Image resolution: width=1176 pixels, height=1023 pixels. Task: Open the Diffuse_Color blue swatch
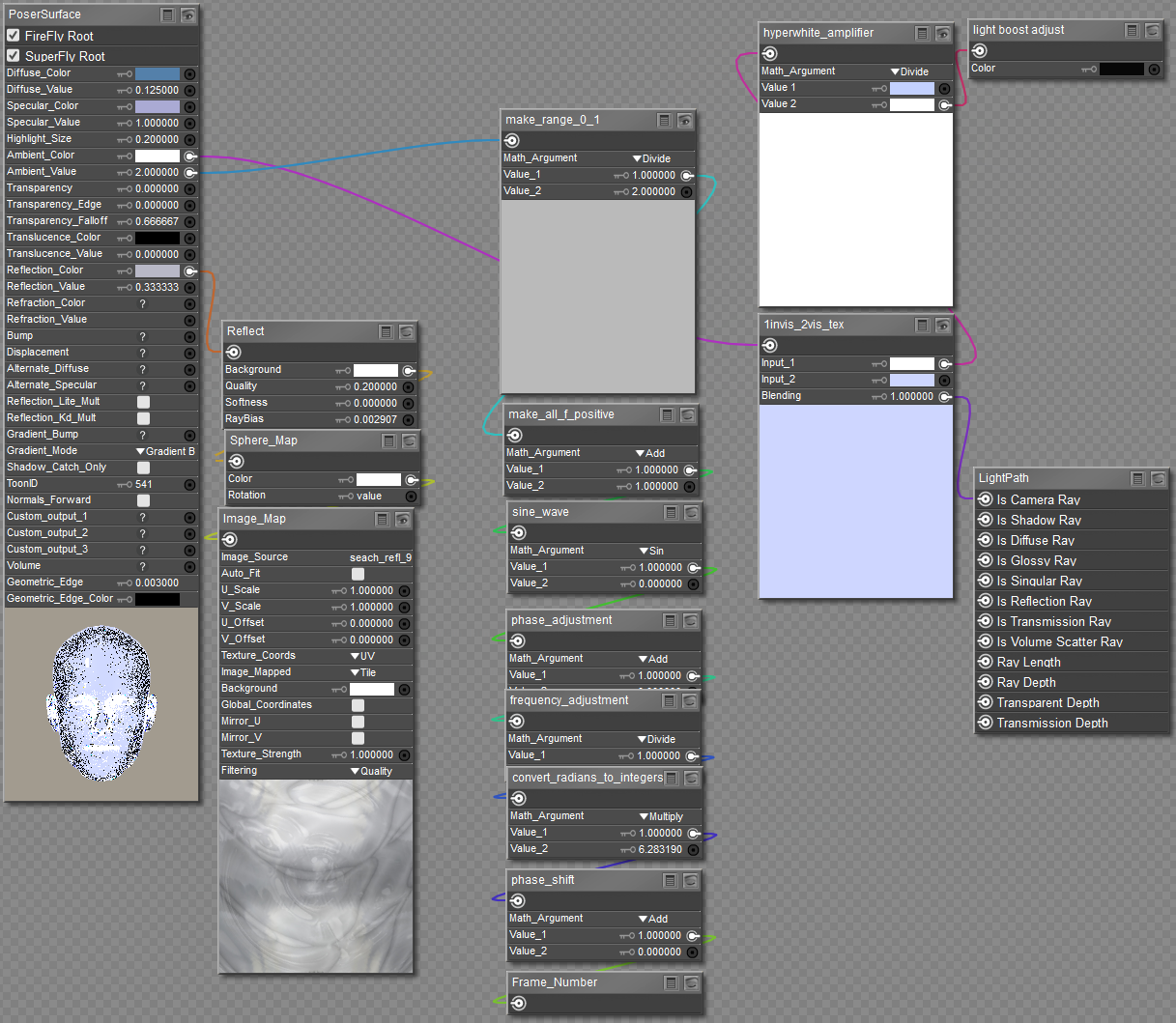[x=158, y=73]
